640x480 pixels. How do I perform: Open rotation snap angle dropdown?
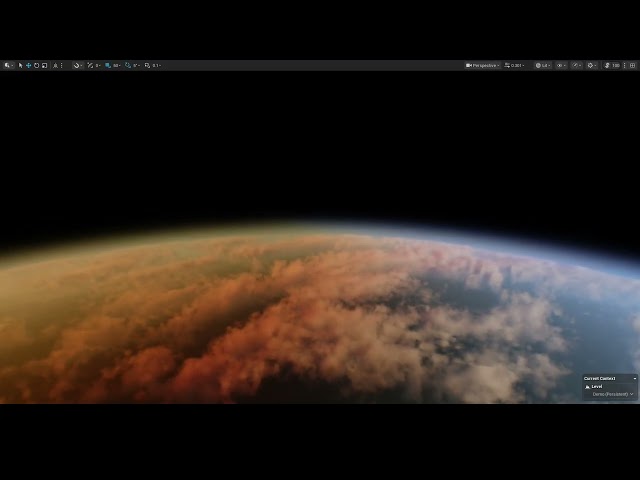tap(136, 65)
